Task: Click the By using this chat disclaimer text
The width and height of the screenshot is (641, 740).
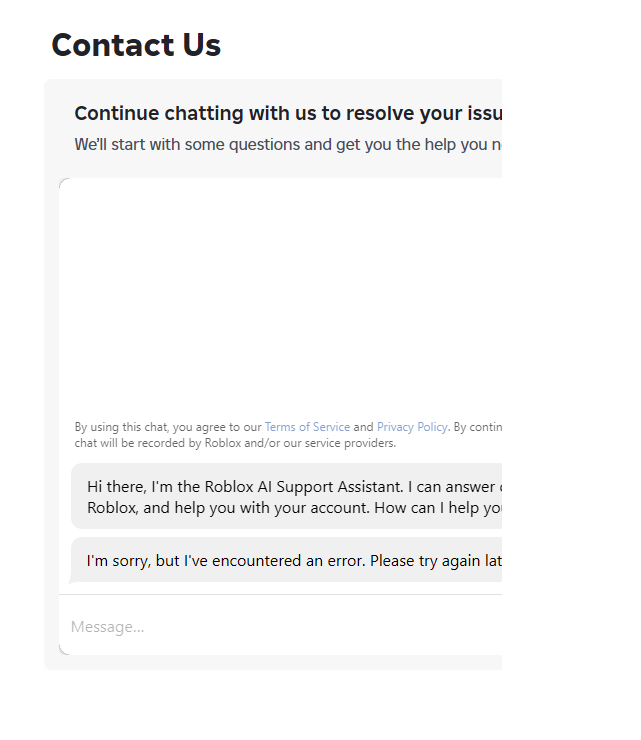Action: pos(288,427)
